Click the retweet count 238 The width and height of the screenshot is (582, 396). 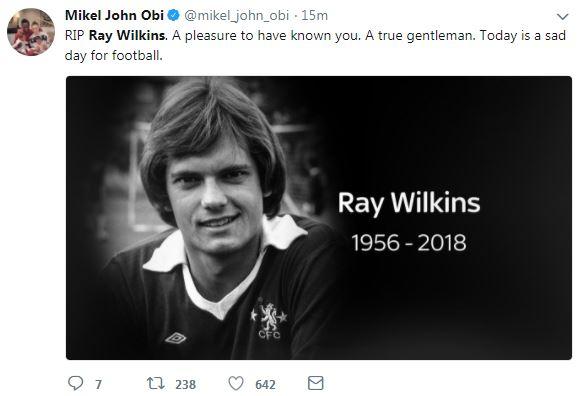(x=186, y=384)
